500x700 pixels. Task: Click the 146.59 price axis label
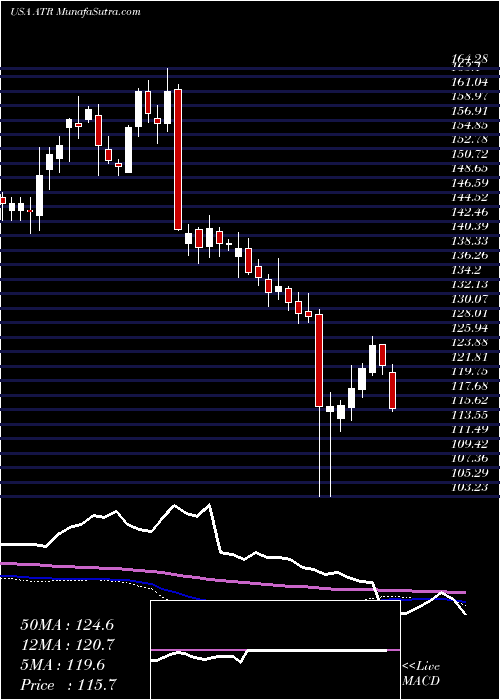click(470, 183)
